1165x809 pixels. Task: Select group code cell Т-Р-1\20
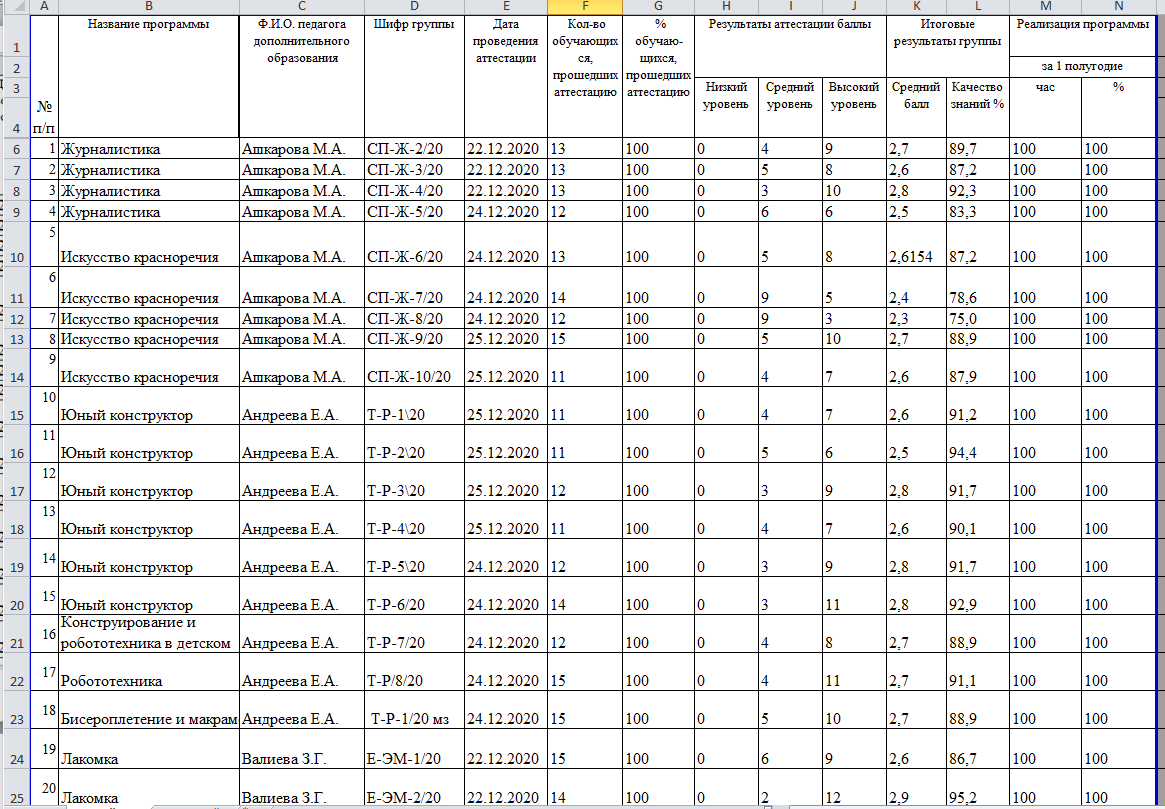[x=414, y=406]
